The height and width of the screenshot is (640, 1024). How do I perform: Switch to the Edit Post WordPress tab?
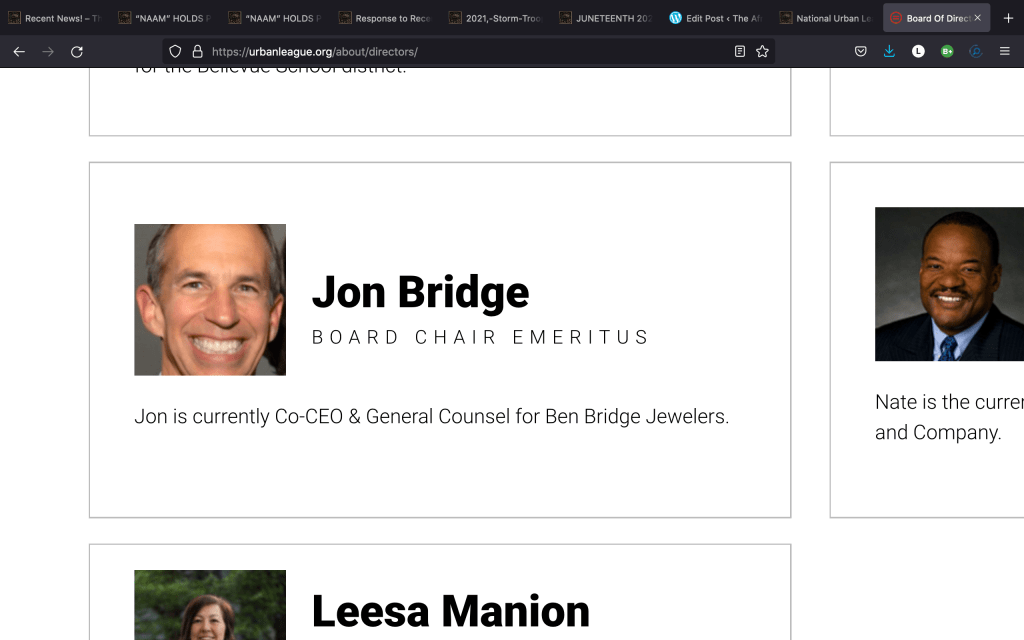pyautogui.click(x=716, y=18)
